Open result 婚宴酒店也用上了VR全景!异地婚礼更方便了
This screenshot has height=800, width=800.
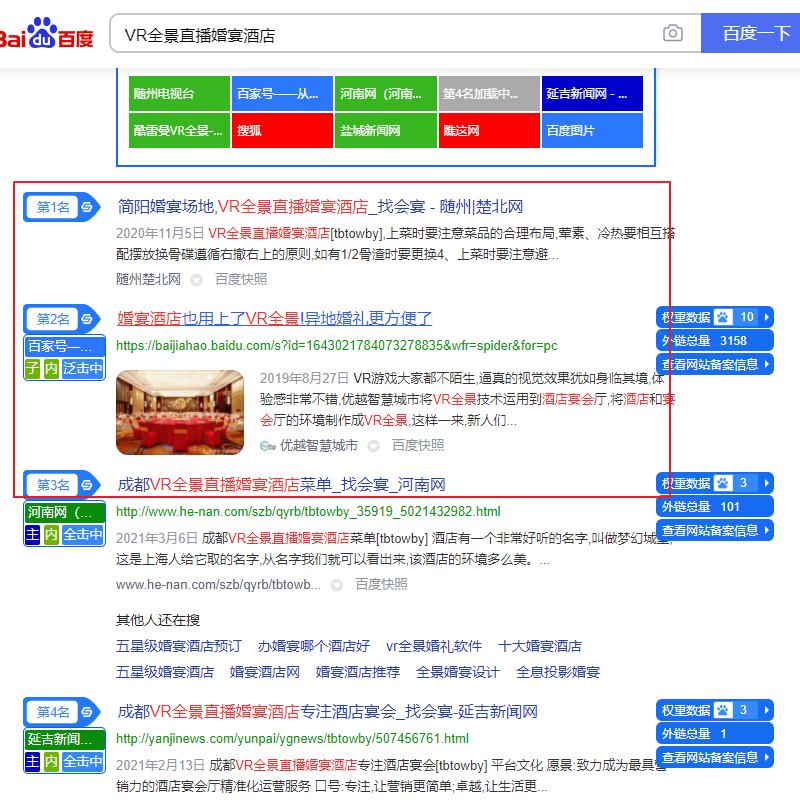[x=274, y=318]
